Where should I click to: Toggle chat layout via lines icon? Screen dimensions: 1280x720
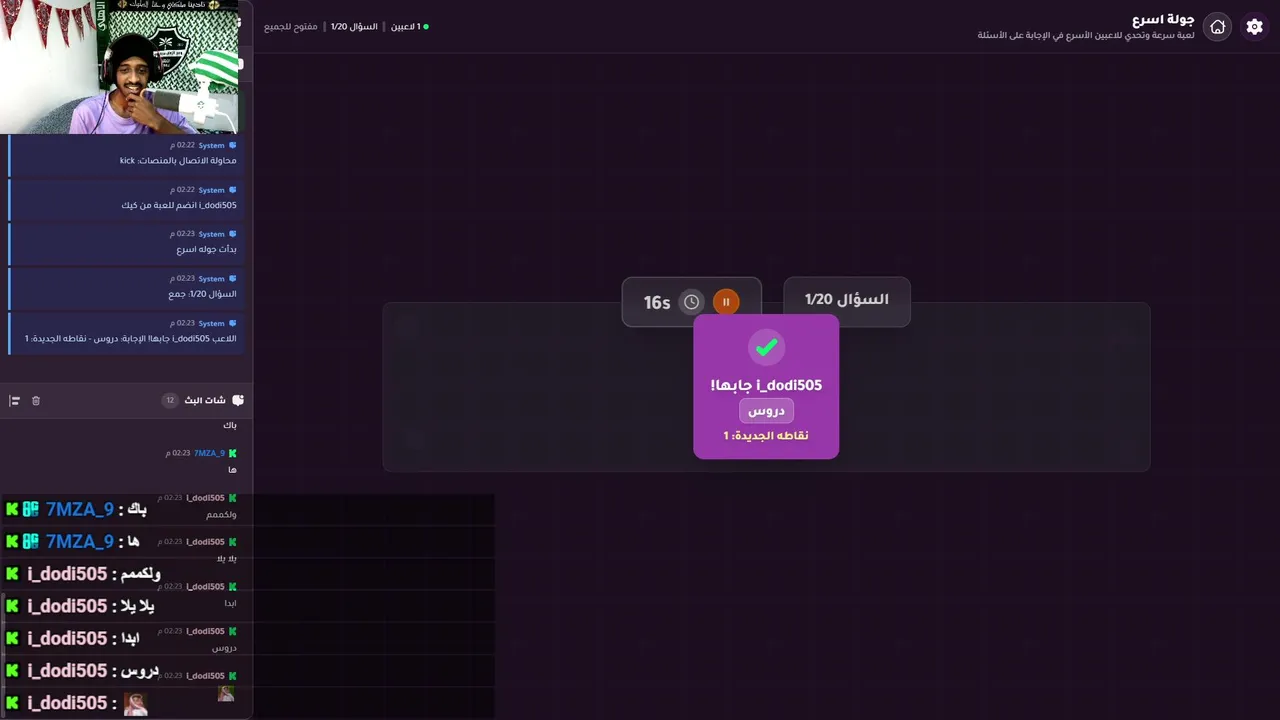point(14,400)
